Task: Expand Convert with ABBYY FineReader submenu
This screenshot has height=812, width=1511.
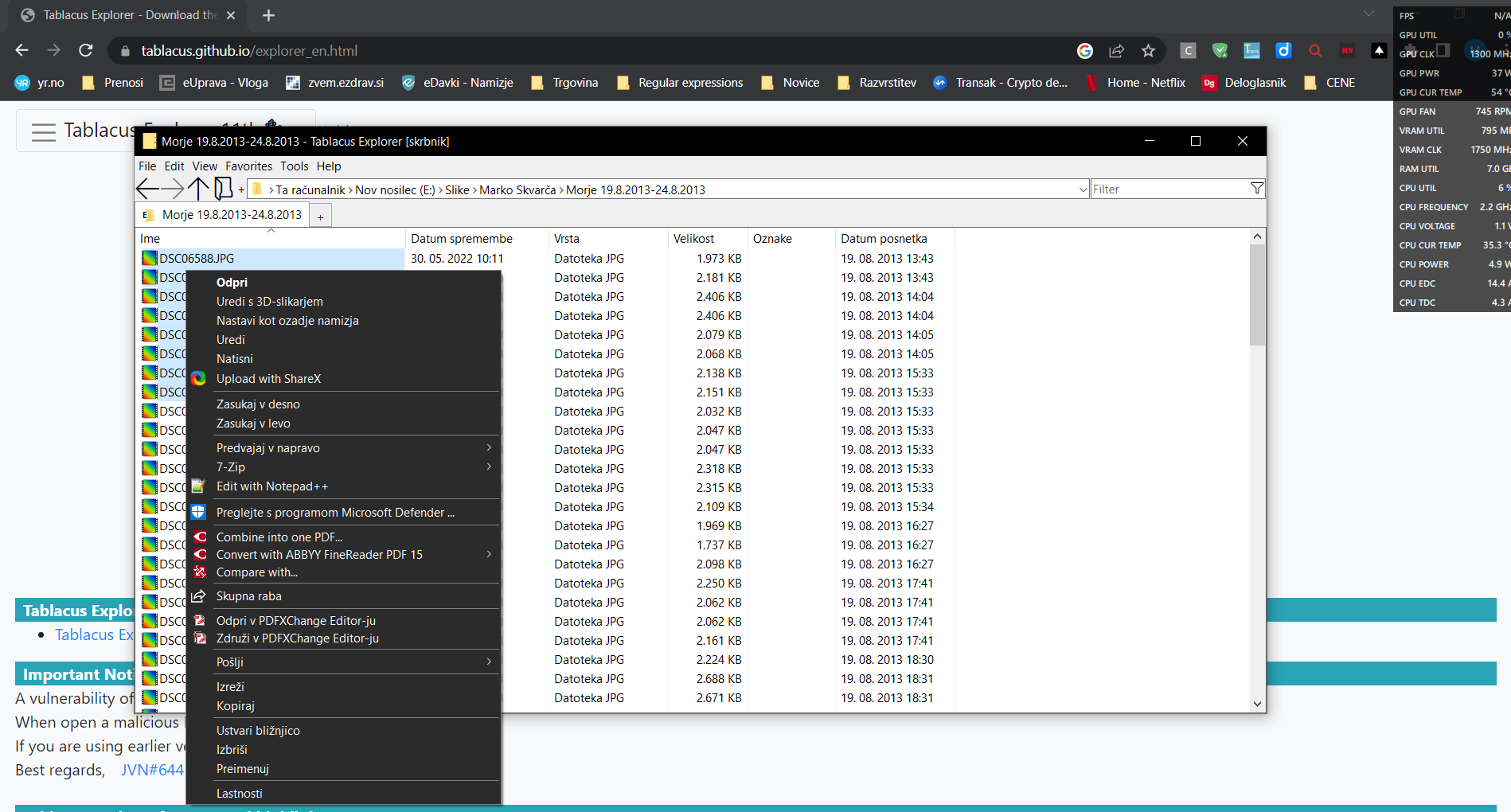Action: tap(489, 554)
